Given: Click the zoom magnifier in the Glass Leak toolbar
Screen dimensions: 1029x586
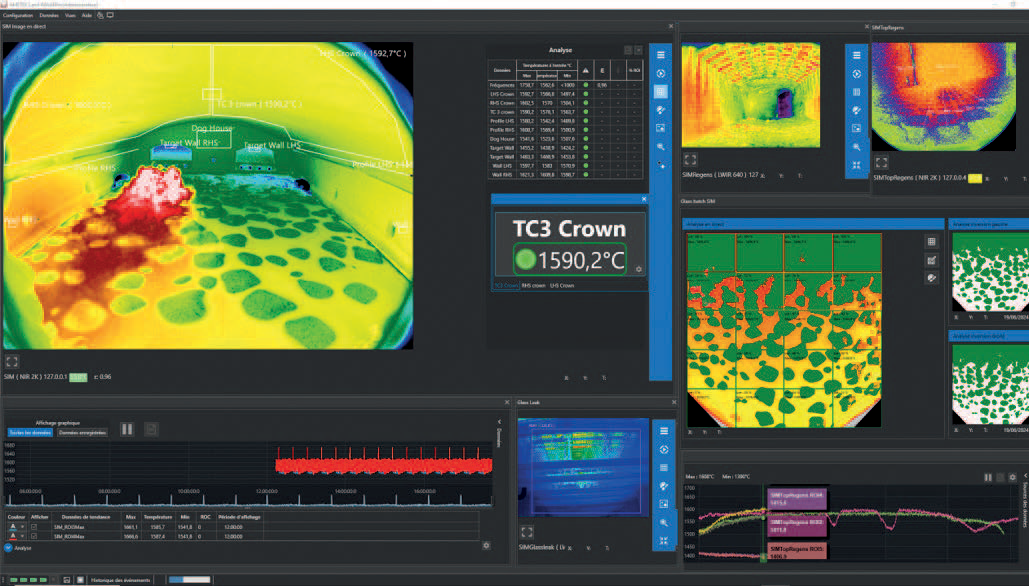Looking at the screenshot, I should [x=664, y=522].
